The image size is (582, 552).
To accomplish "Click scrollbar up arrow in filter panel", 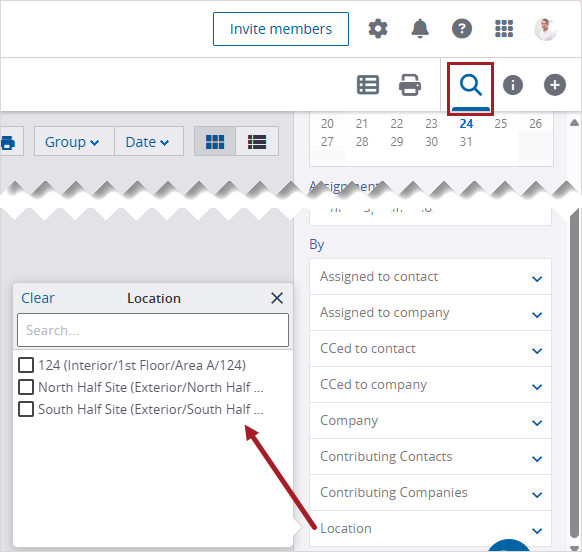I will click(x=574, y=123).
